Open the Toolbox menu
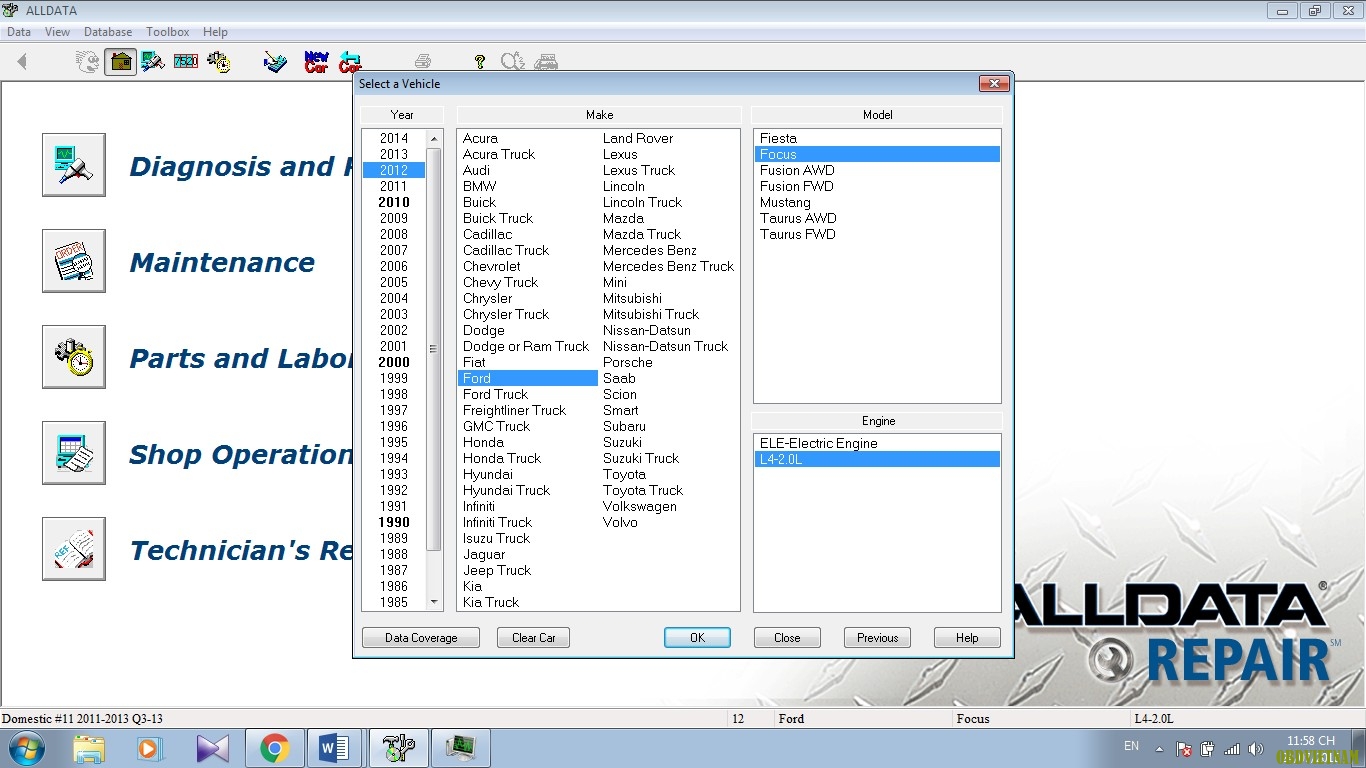 point(168,32)
